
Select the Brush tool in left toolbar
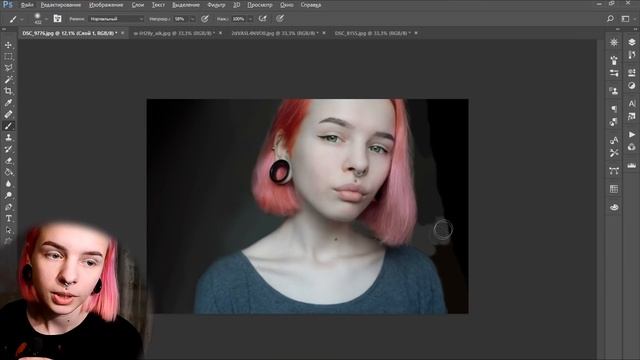point(8,126)
